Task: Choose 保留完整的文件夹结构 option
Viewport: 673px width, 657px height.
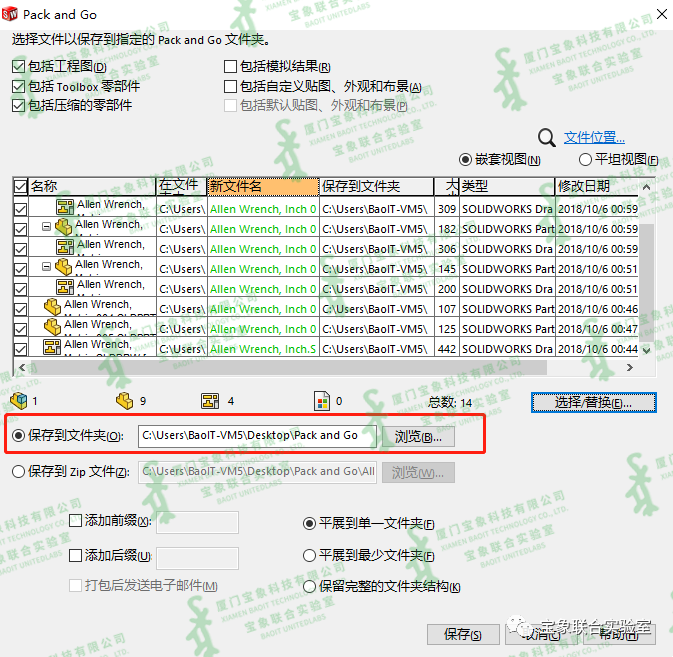Action: click(x=309, y=586)
